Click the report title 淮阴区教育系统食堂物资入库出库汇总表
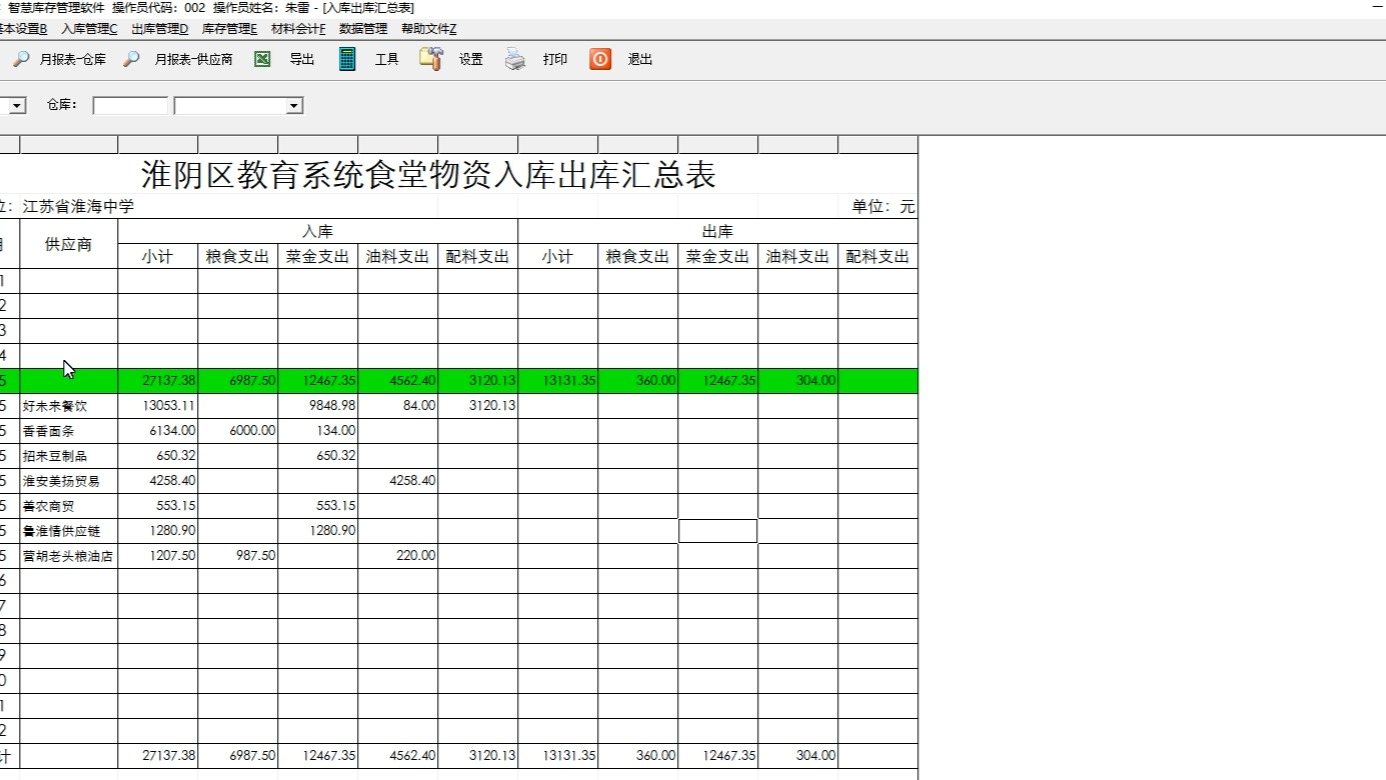The width and height of the screenshot is (1386, 780). point(429,175)
